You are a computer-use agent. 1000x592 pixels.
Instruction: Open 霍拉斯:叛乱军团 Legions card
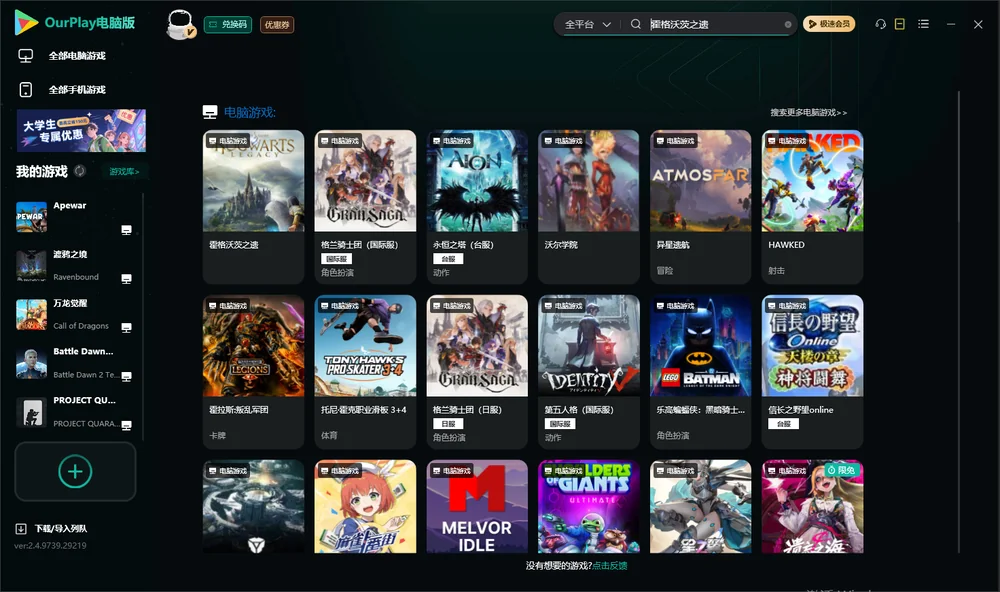click(x=253, y=371)
